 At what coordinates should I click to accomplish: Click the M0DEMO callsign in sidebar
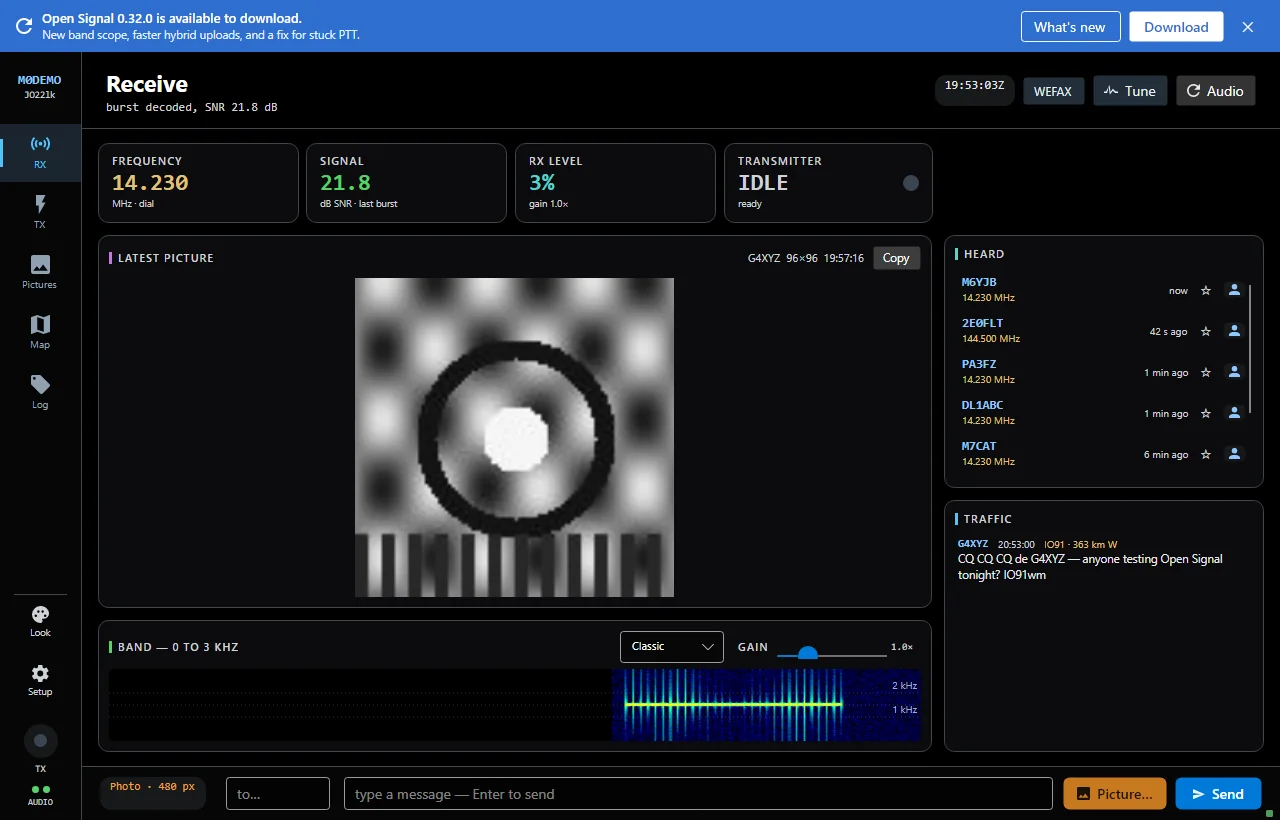(x=40, y=80)
